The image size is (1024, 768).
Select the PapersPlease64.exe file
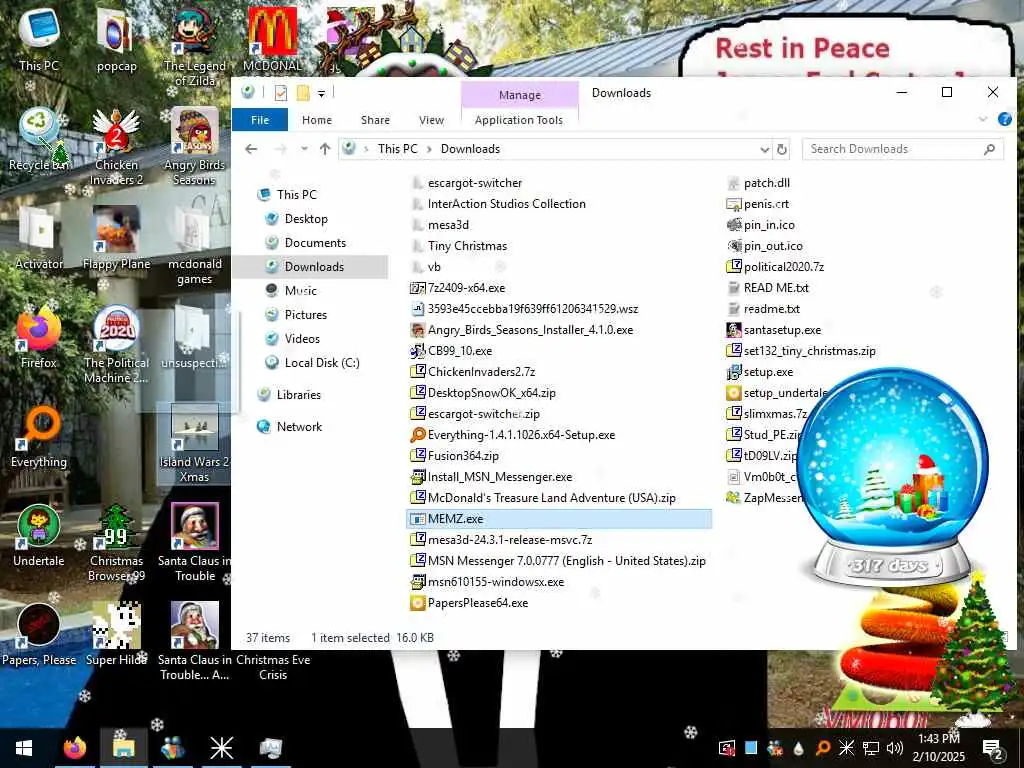[477, 603]
